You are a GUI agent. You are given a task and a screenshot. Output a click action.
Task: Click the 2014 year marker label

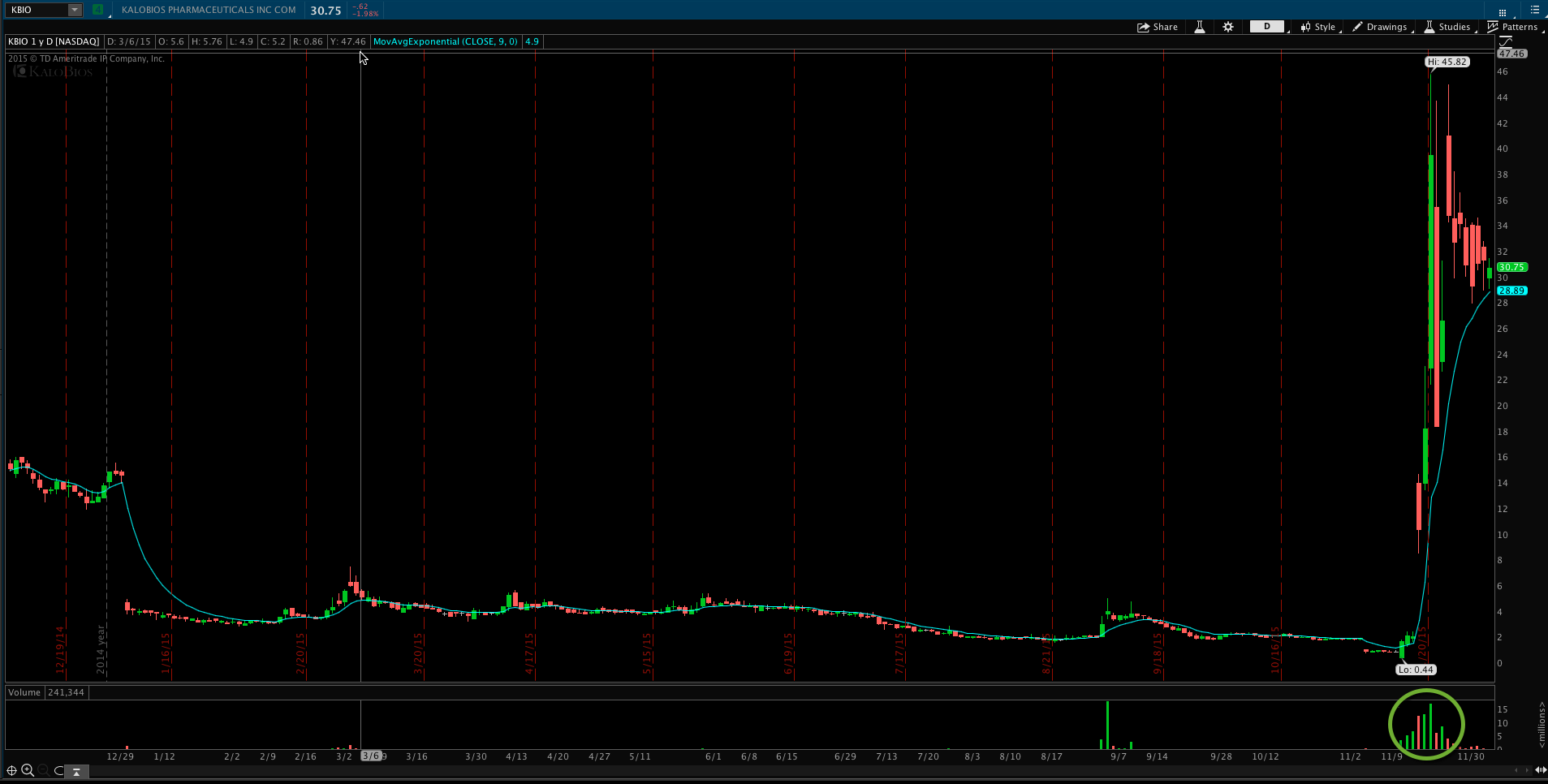coord(101,649)
